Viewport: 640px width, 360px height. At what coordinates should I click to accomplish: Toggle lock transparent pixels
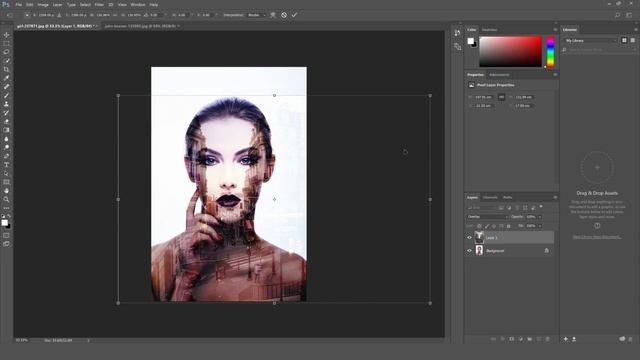pyautogui.click(x=479, y=226)
